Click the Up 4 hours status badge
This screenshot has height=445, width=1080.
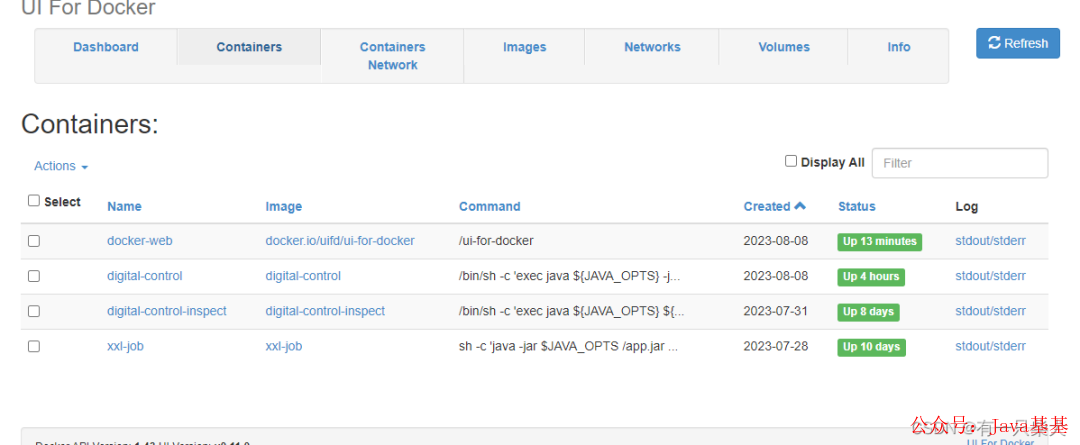tap(871, 277)
